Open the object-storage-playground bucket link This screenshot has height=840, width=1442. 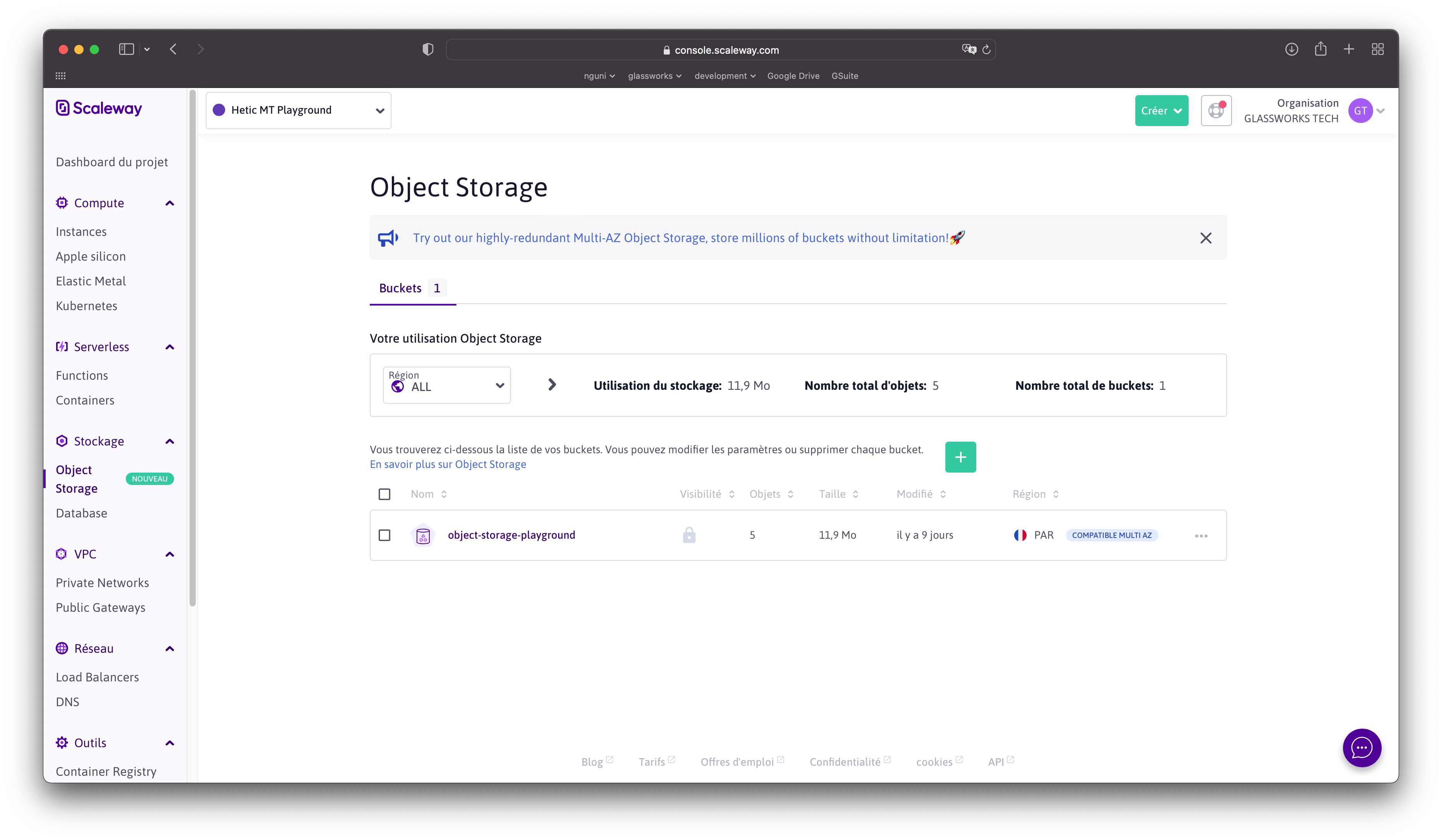[x=511, y=534]
